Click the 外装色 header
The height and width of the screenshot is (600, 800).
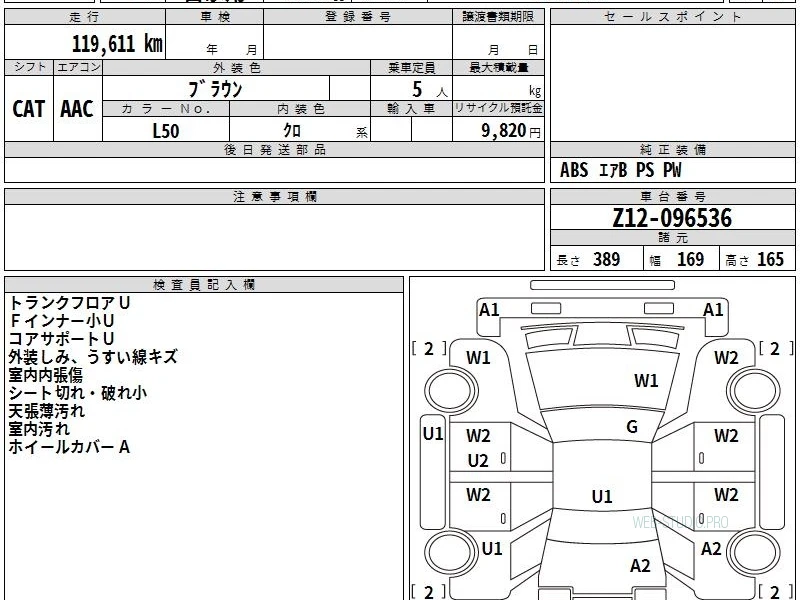tap(237, 67)
